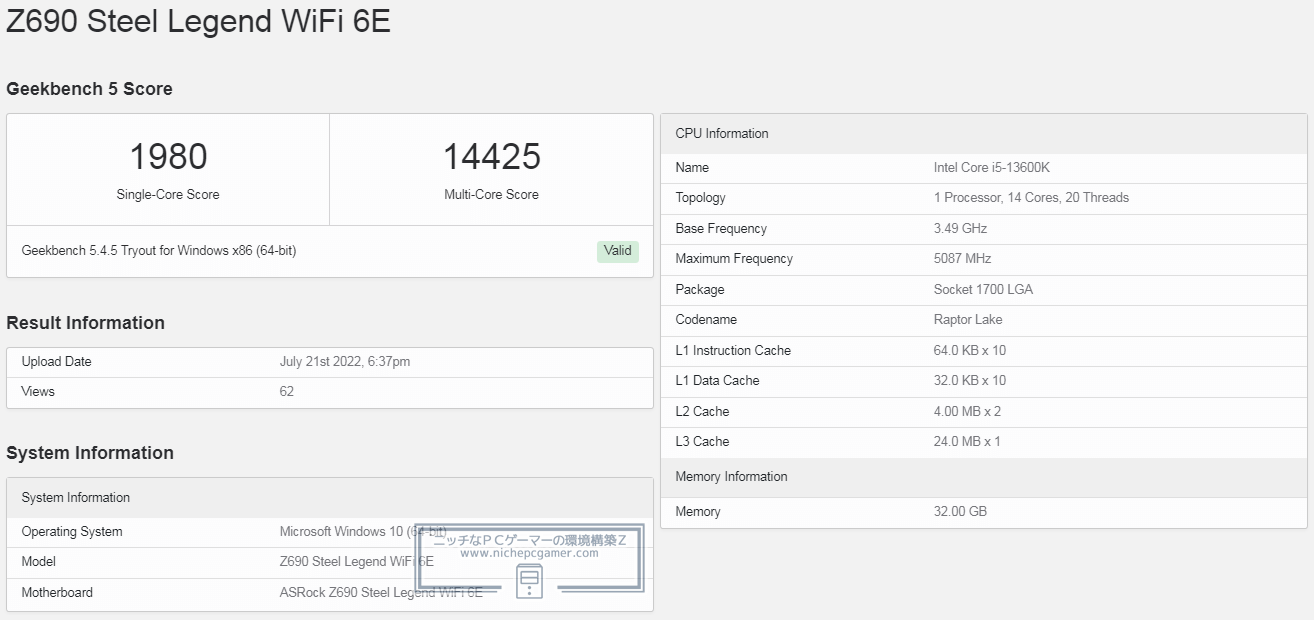Select the ASRock Z690 Steel Legend motherboard value
The height and width of the screenshot is (620, 1314).
[381, 593]
